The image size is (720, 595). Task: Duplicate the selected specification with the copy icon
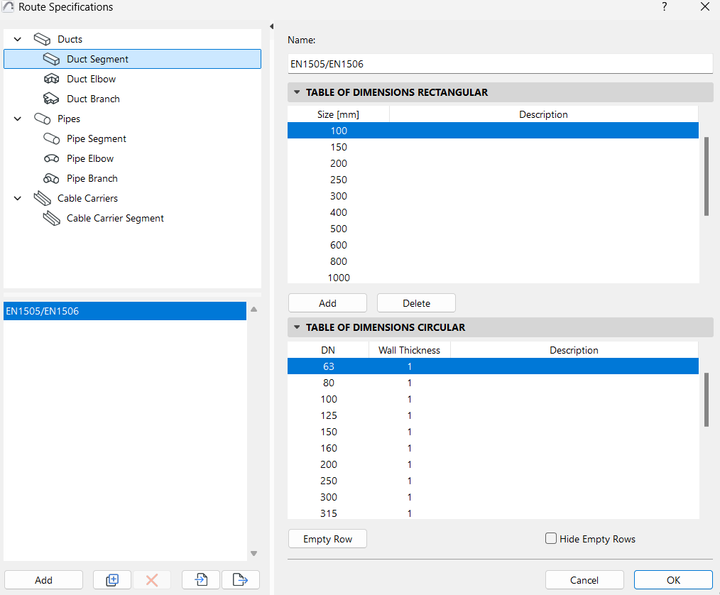[x=112, y=580]
